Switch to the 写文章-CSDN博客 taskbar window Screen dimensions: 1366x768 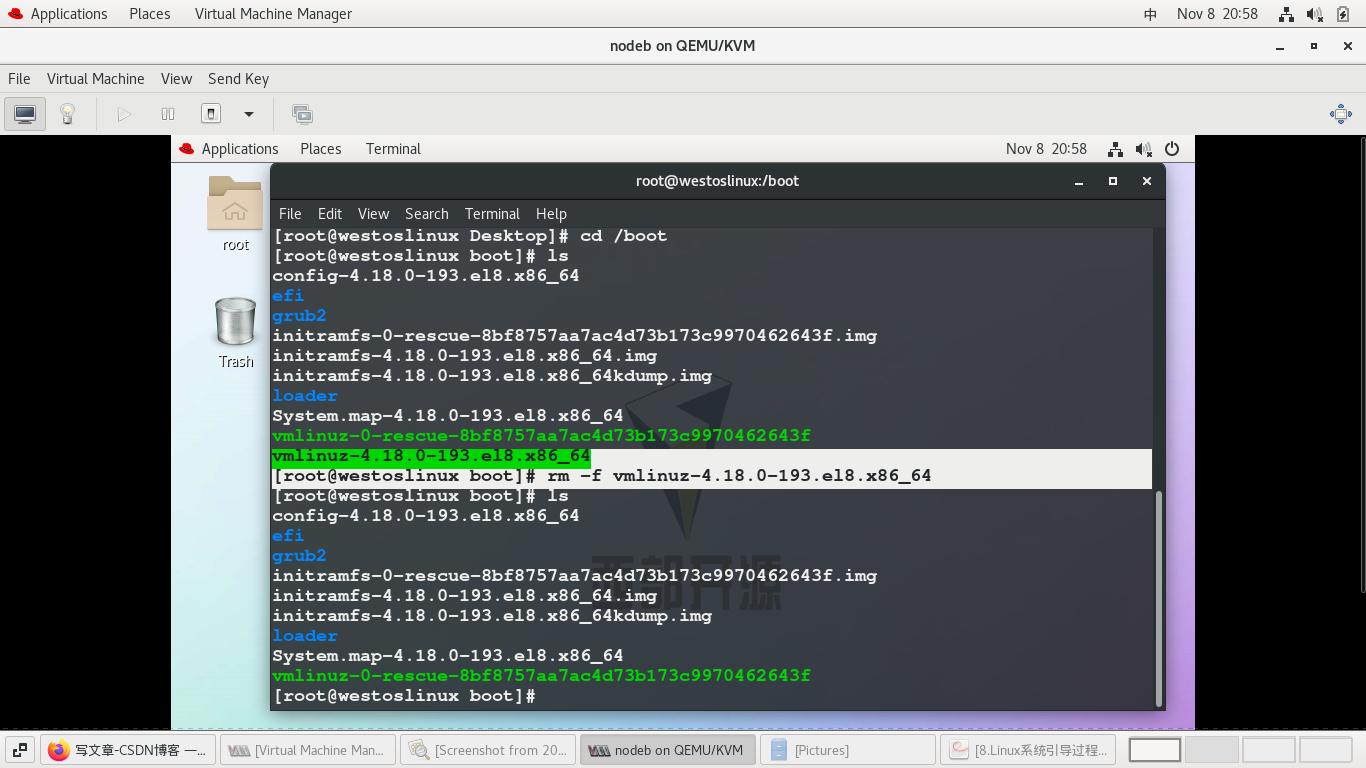[128, 748]
